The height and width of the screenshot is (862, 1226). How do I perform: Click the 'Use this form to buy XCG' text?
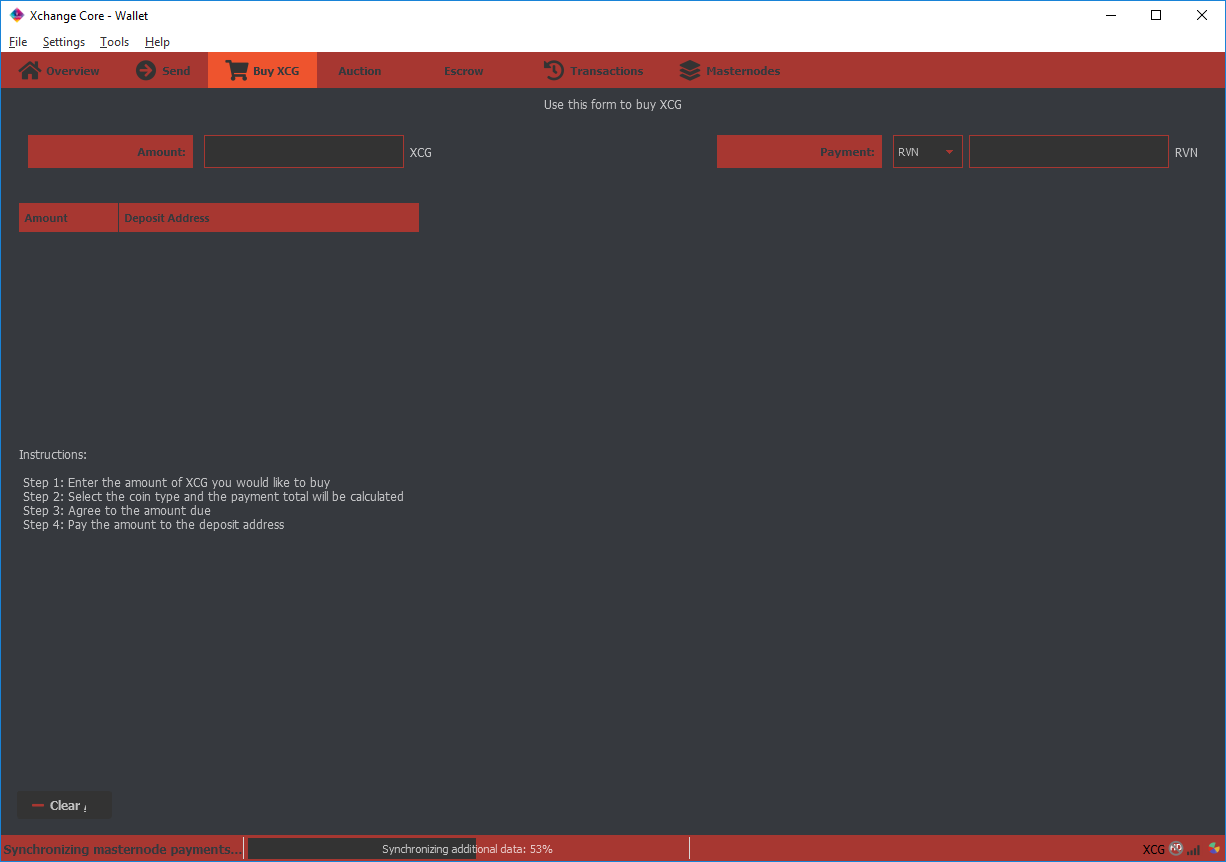coord(613,104)
